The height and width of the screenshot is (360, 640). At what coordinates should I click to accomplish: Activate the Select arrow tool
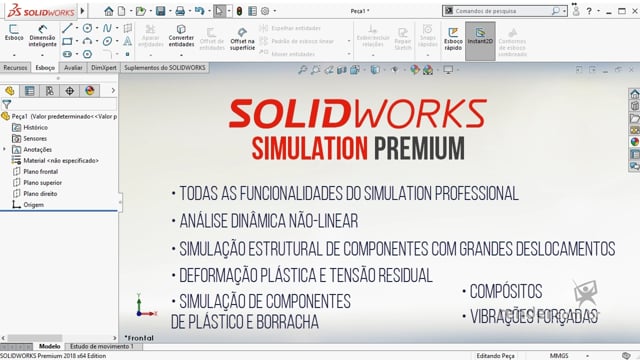219,11
